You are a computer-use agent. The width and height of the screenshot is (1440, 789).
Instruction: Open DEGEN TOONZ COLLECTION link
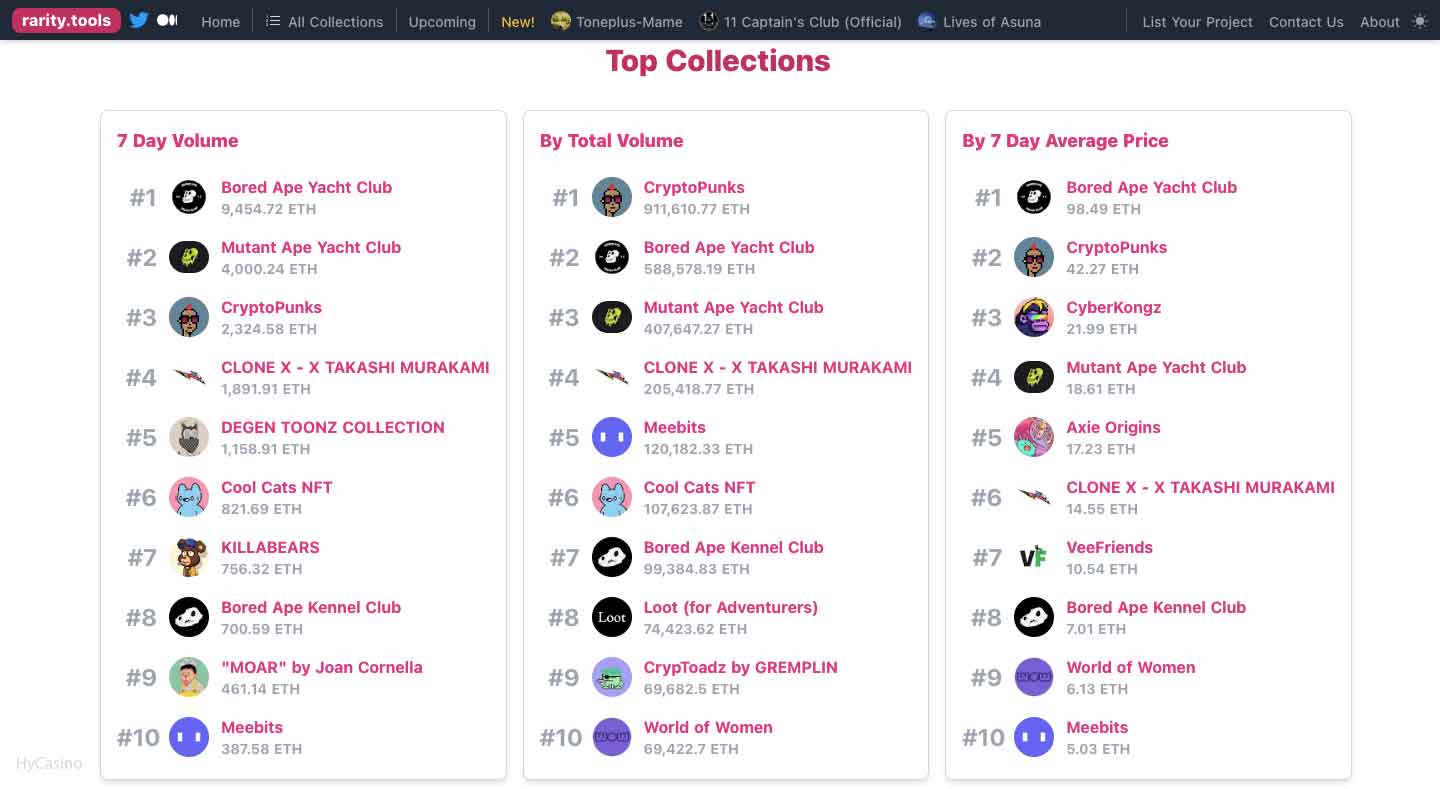tap(333, 427)
